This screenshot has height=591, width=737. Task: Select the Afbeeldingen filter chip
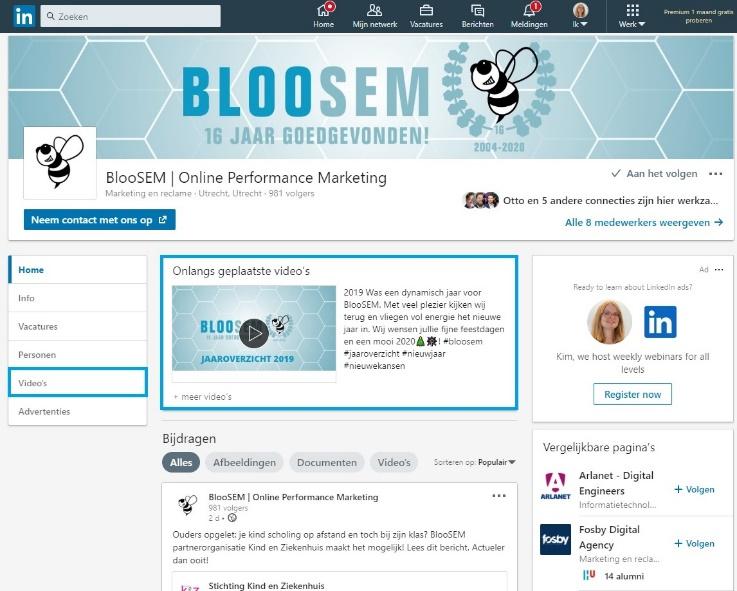244,462
